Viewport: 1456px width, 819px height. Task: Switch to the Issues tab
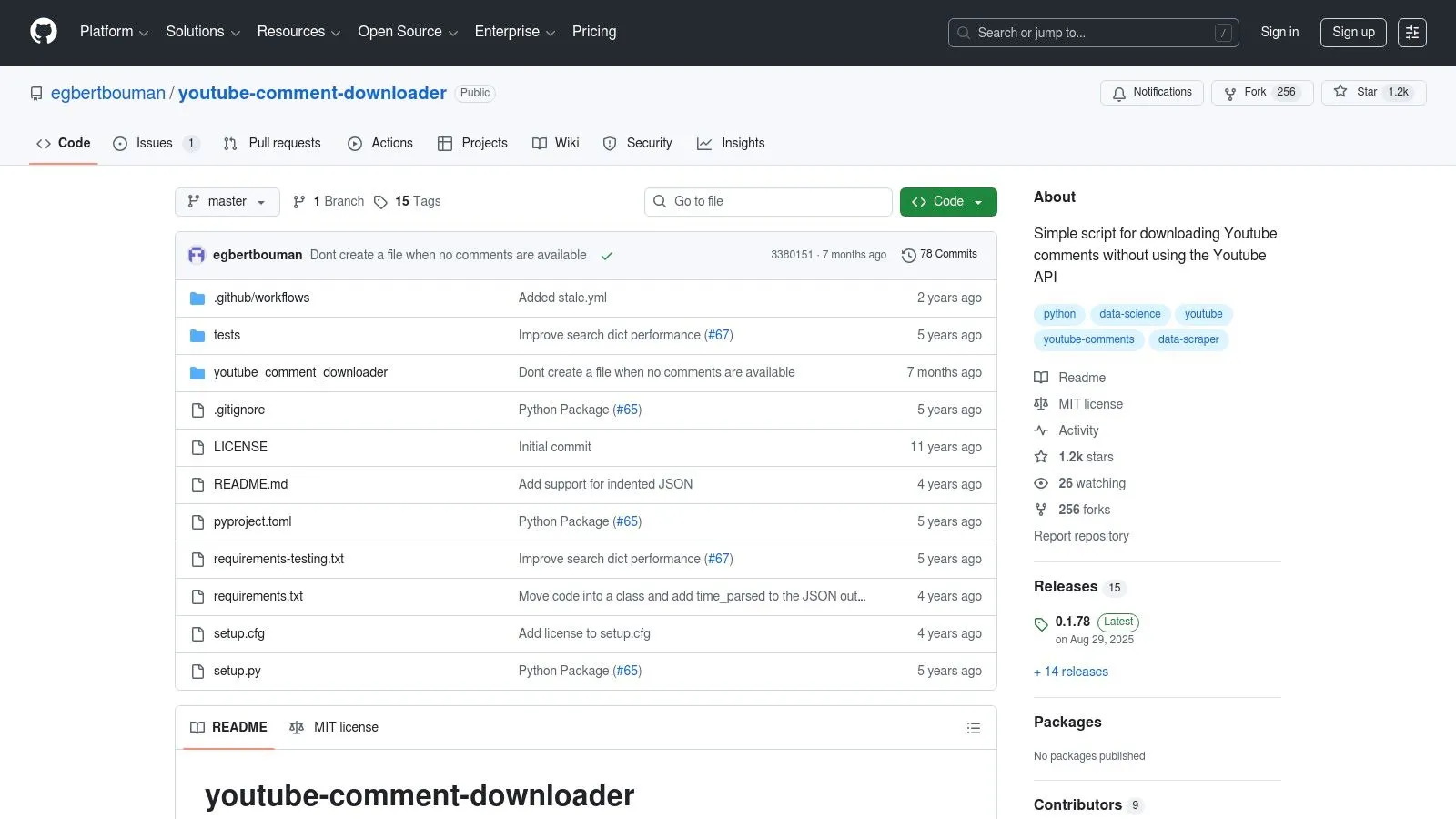(154, 144)
